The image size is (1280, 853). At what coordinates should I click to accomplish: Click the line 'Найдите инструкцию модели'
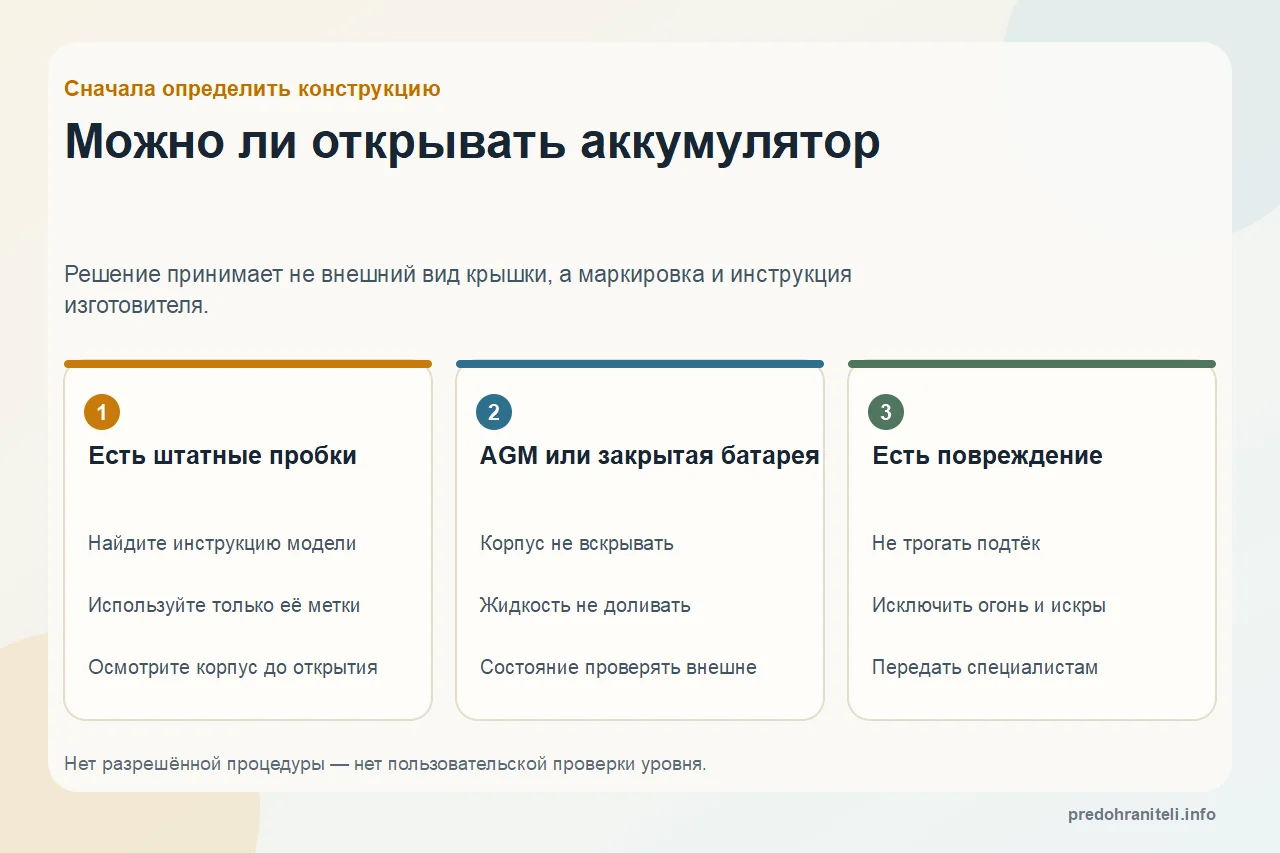pyautogui.click(x=222, y=544)
